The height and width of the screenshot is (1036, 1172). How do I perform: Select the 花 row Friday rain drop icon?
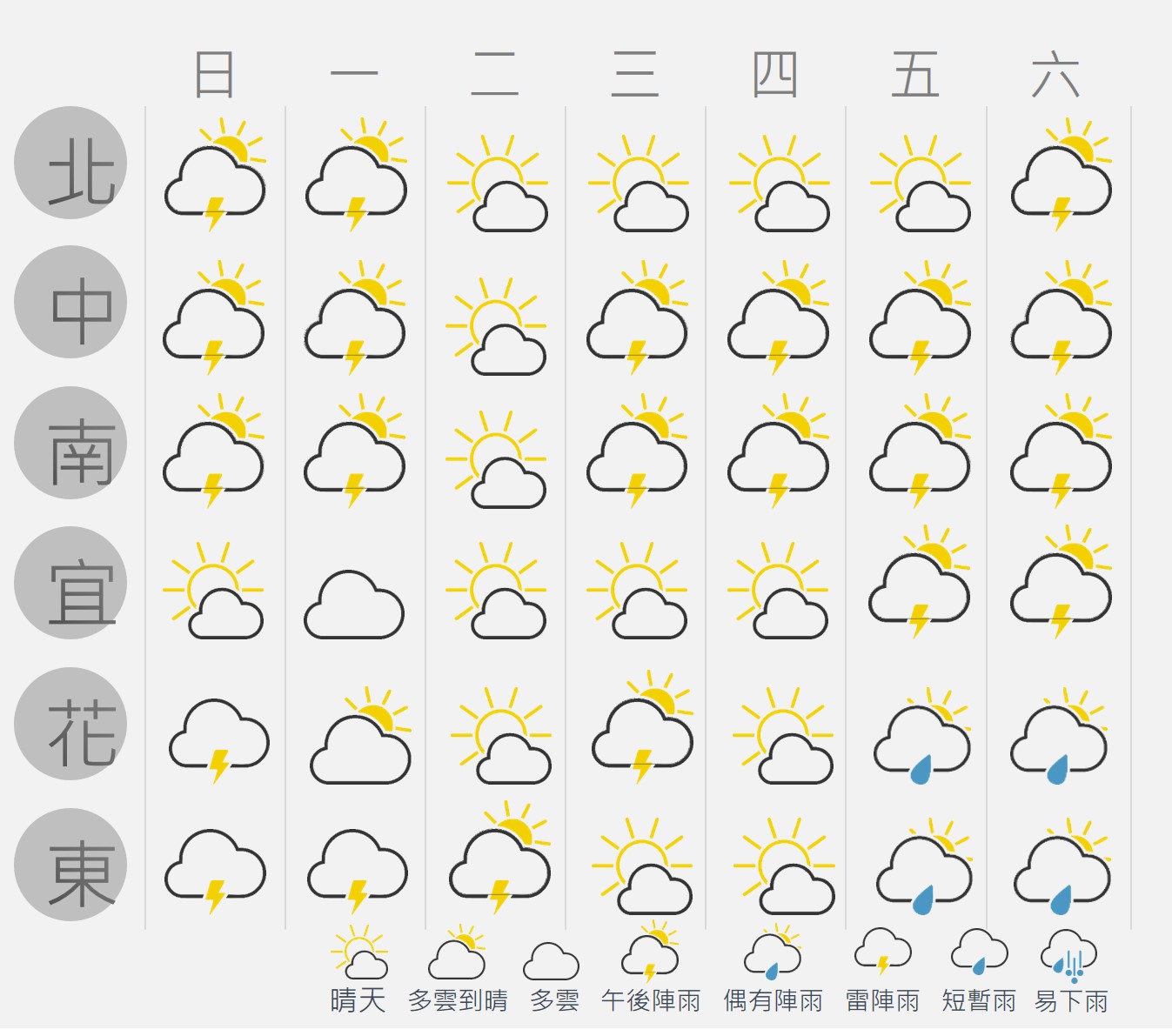tap(923, 736)
